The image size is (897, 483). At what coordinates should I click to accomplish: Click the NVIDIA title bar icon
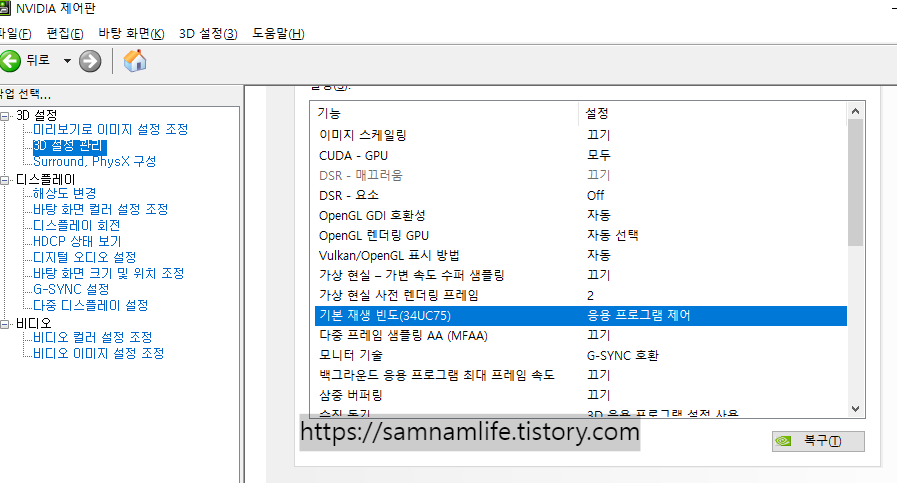click(x=5, y=8)
